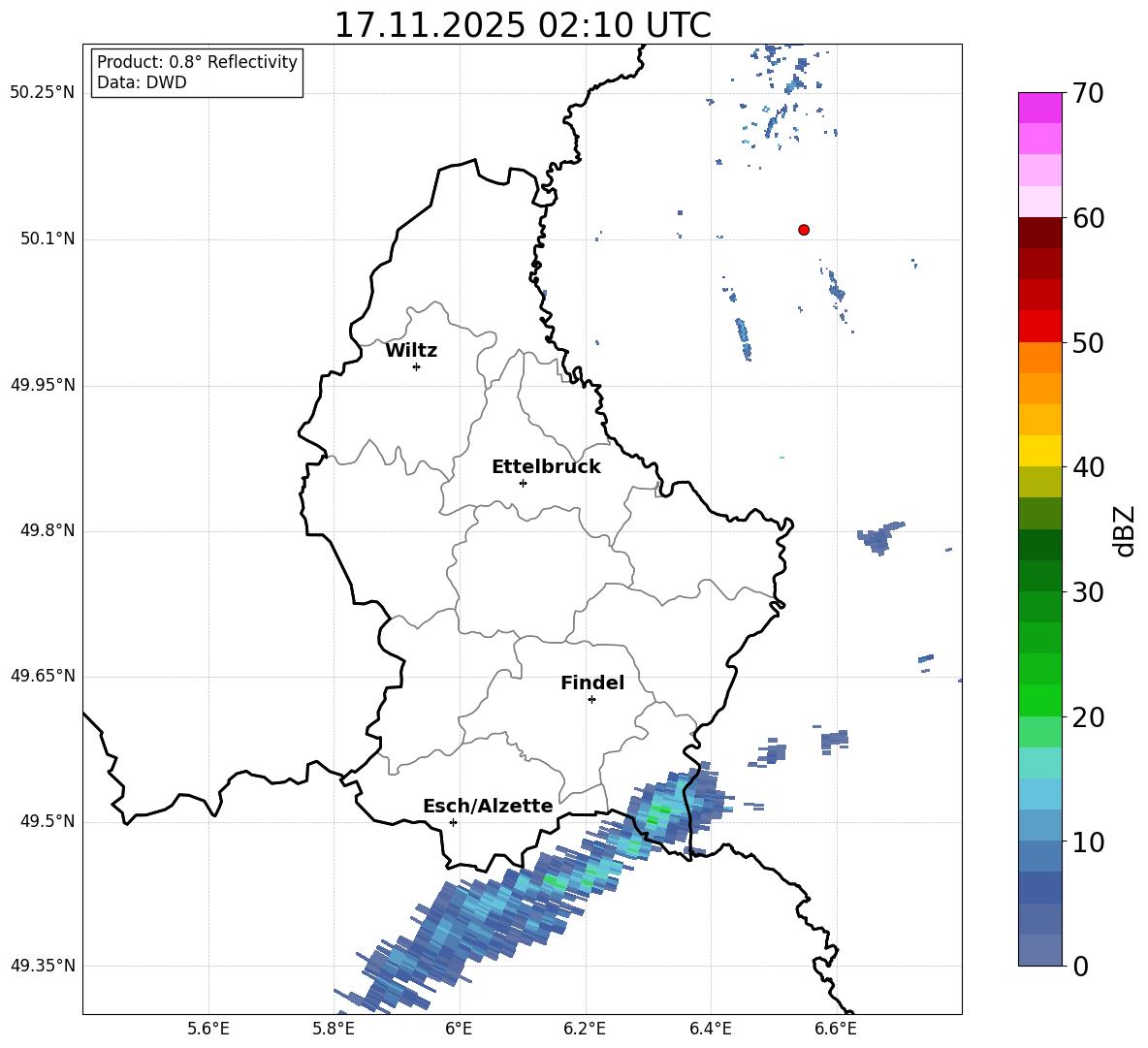
Task: Click the 'Wiltz' city label
Action: pos(411,351)
